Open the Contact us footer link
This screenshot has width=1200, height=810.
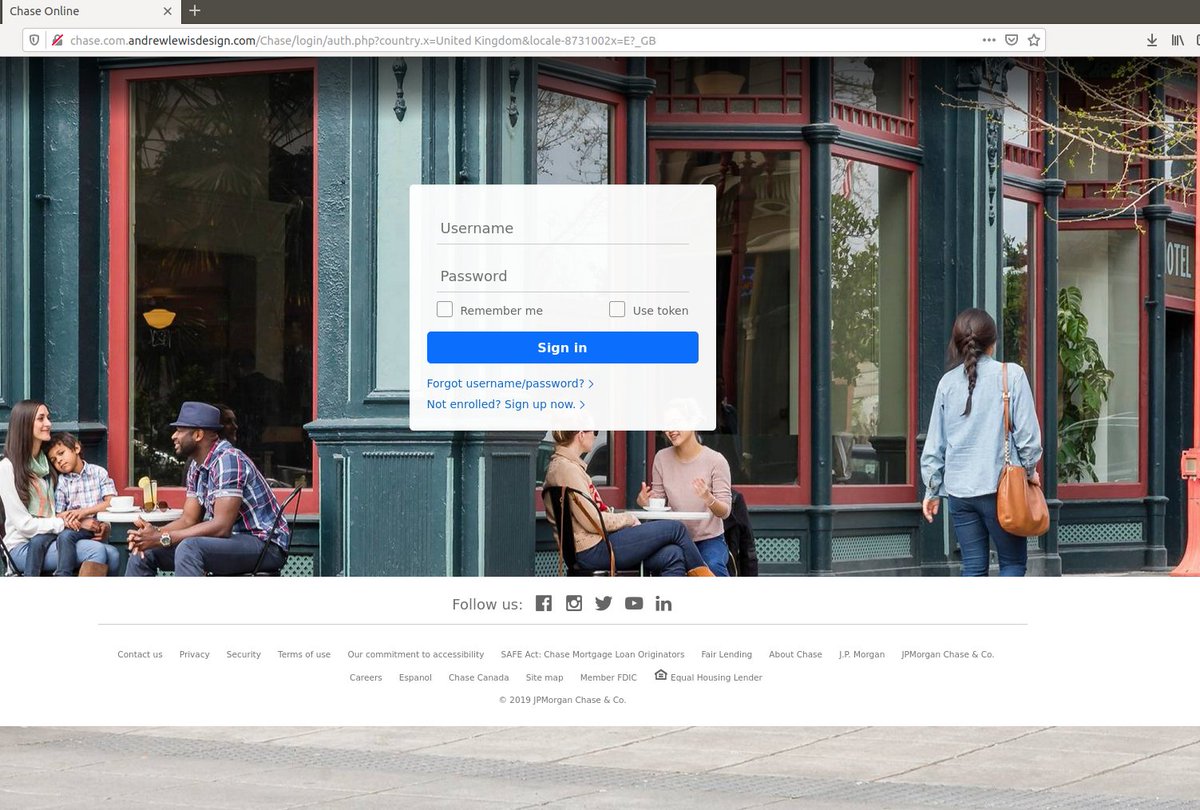(x=140, y=655)
